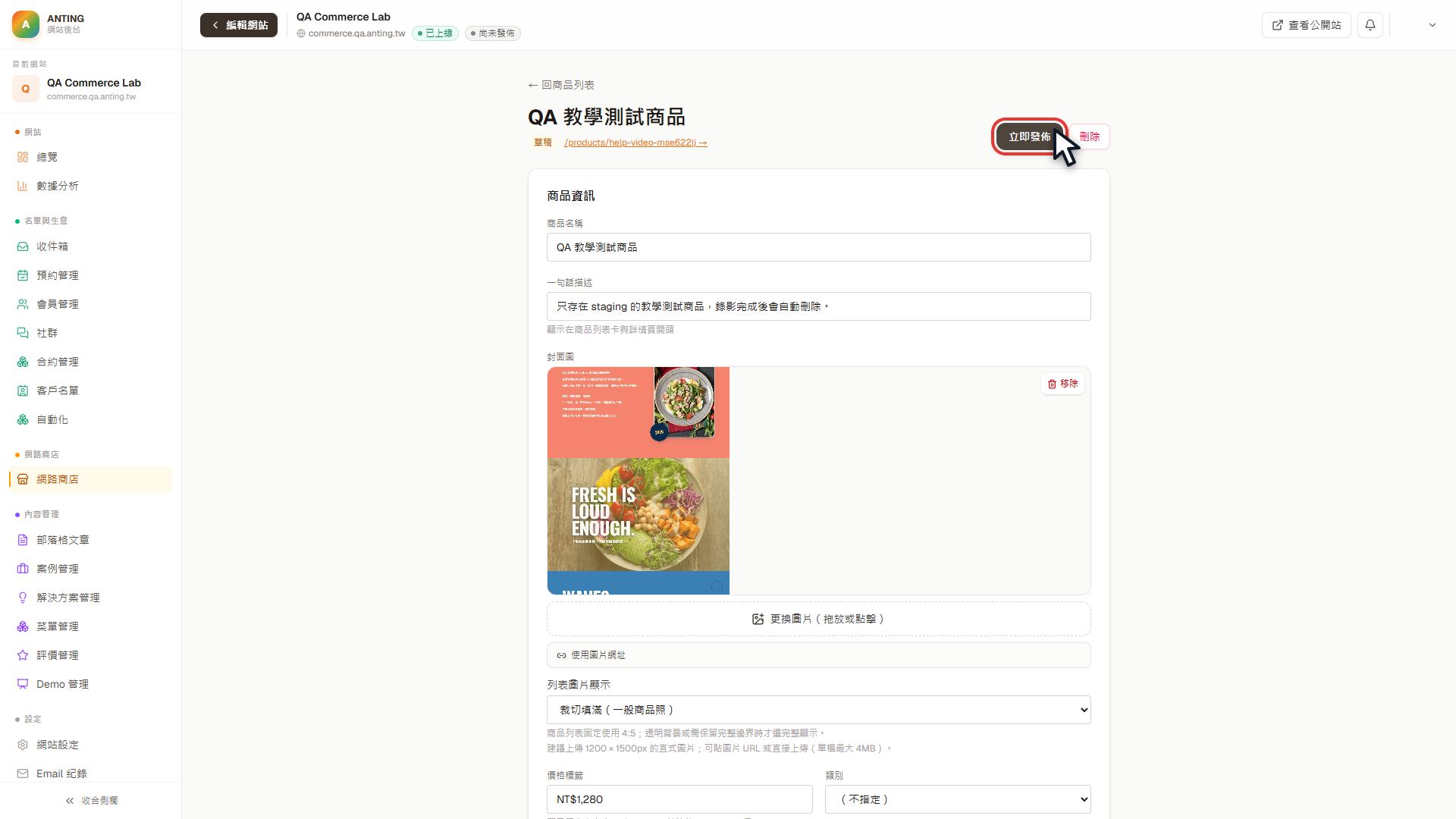The image size is (1456, 819).
Task: Go back via 回商品列表 link
Action: tap(561, 85)
